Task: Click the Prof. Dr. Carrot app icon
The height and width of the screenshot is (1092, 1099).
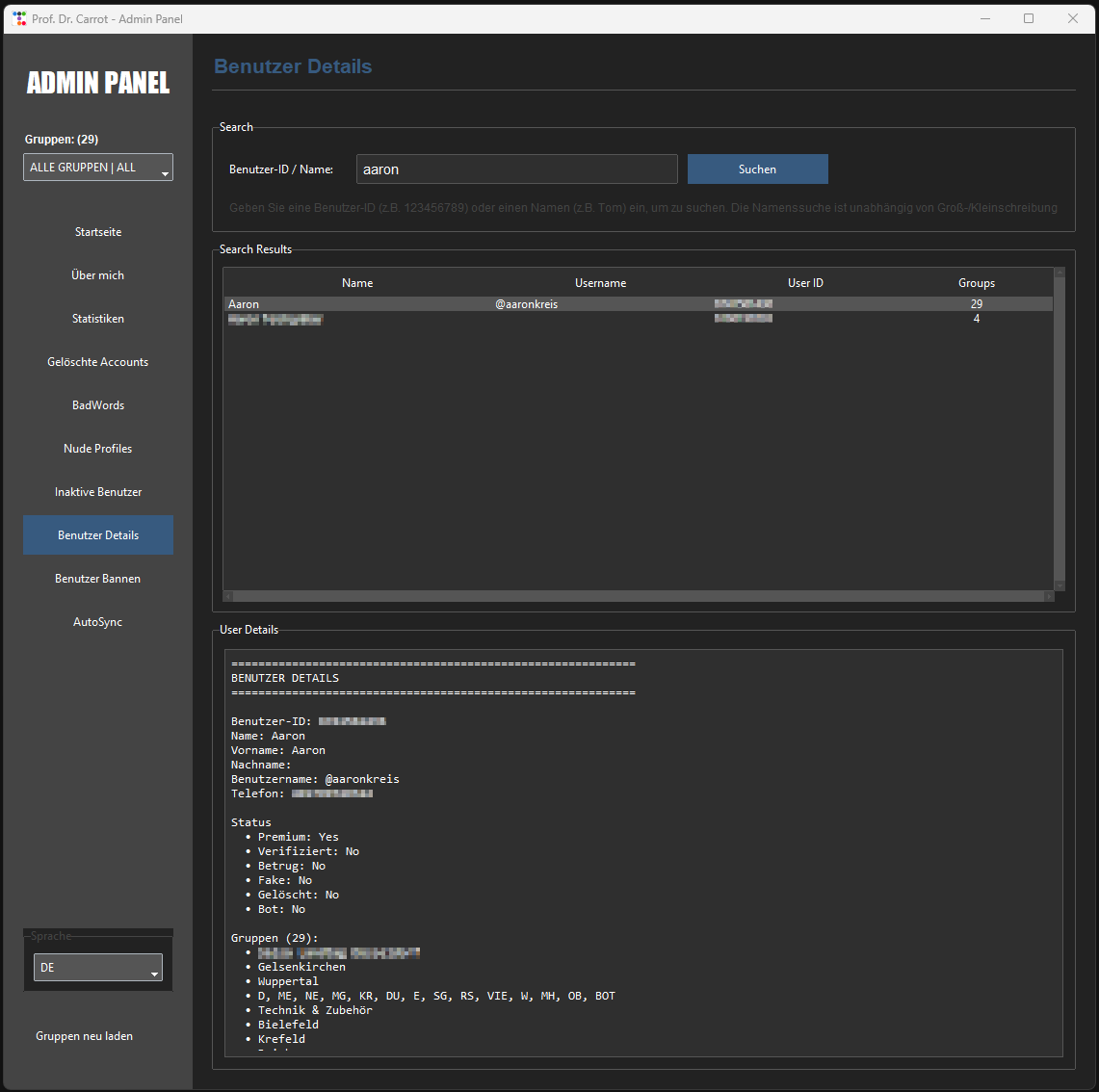Action: click(x=19, y=18)
